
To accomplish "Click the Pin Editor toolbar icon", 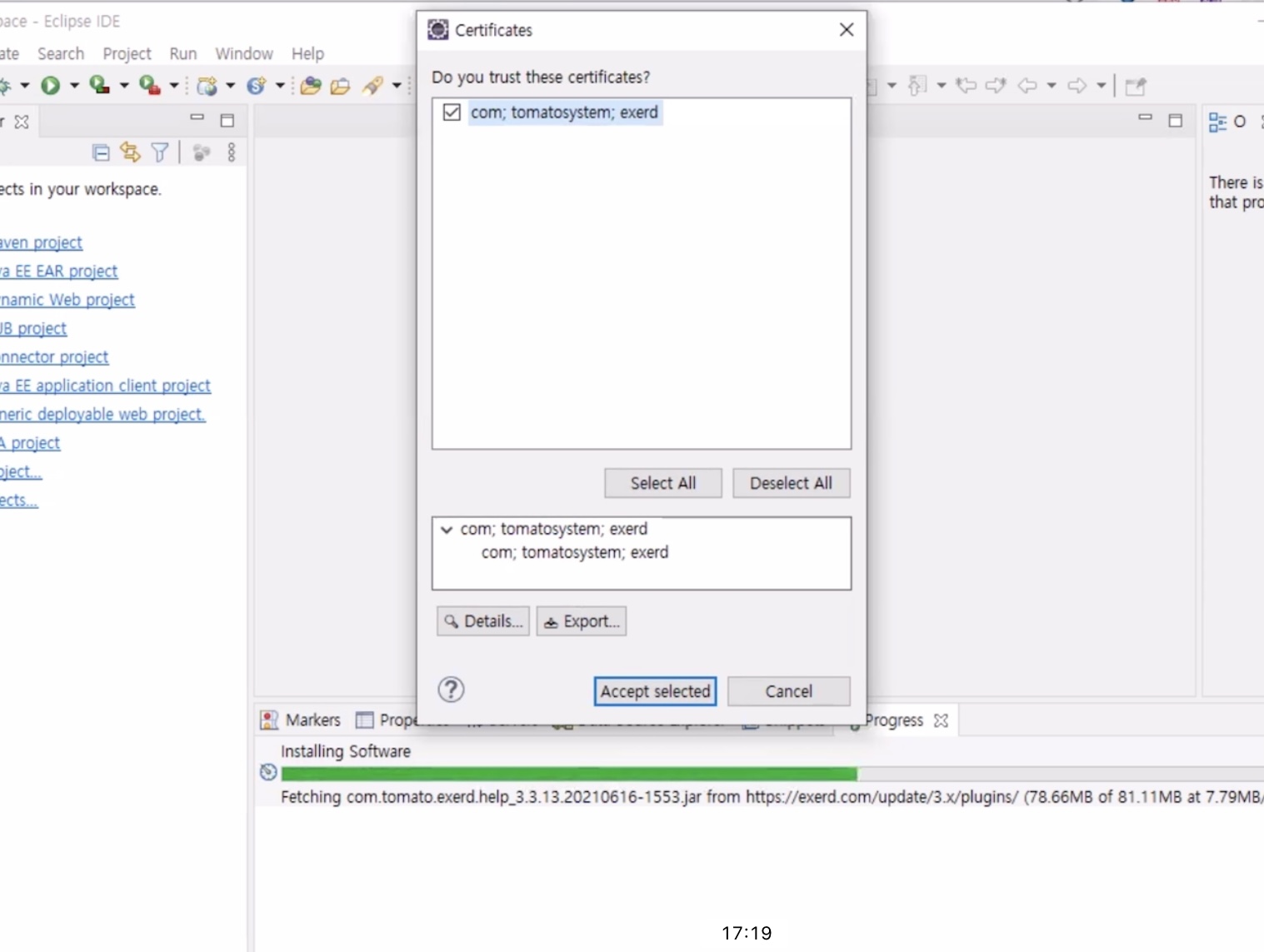I will tap(1136, 86).
